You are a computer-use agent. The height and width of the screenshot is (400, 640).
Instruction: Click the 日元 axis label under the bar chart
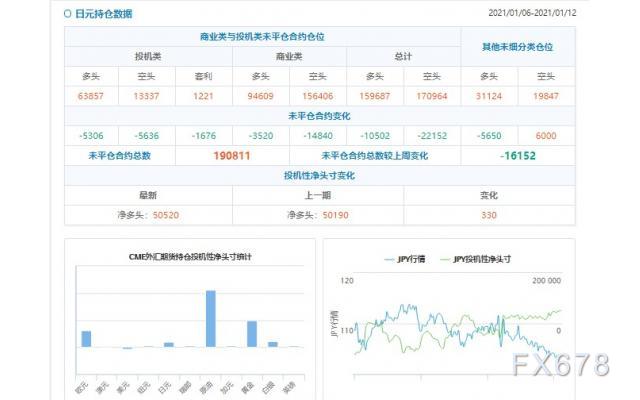(164, 388)
